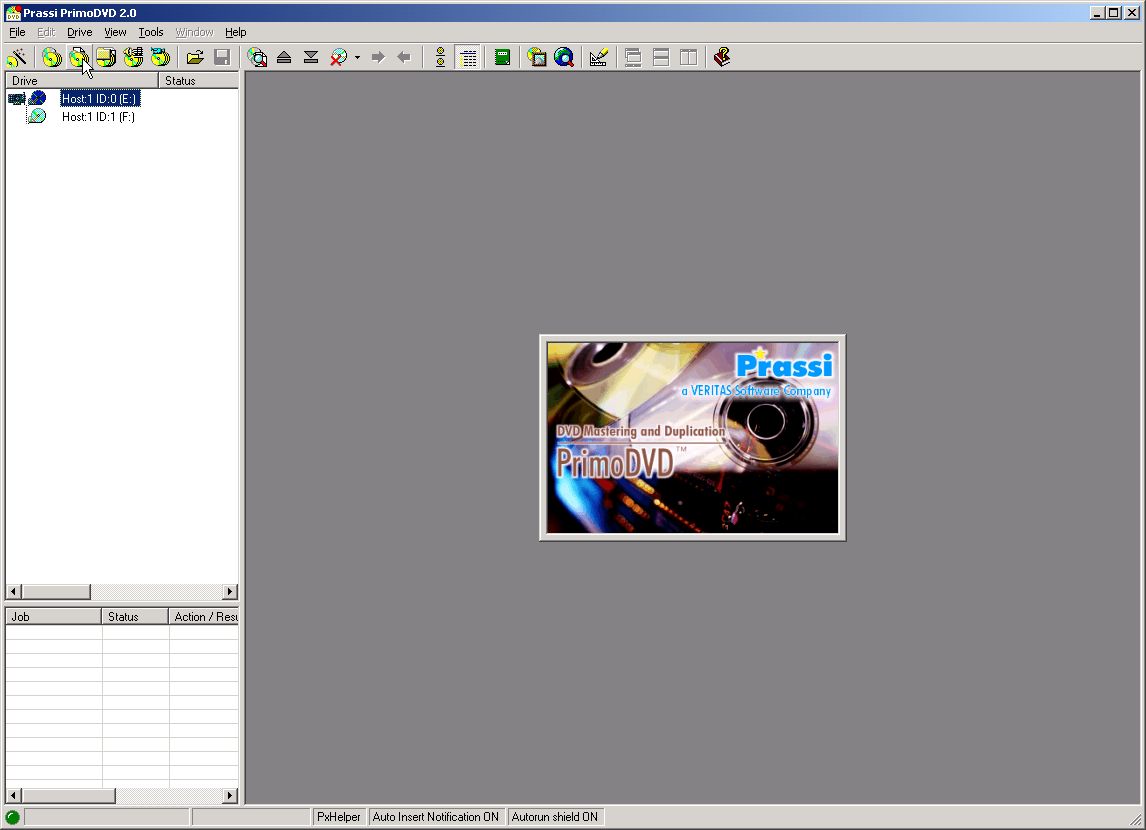Viewport: 1146px width, 830px height.
Task: Launch the disc wizard with the wand icon
Action: point(17,57)
